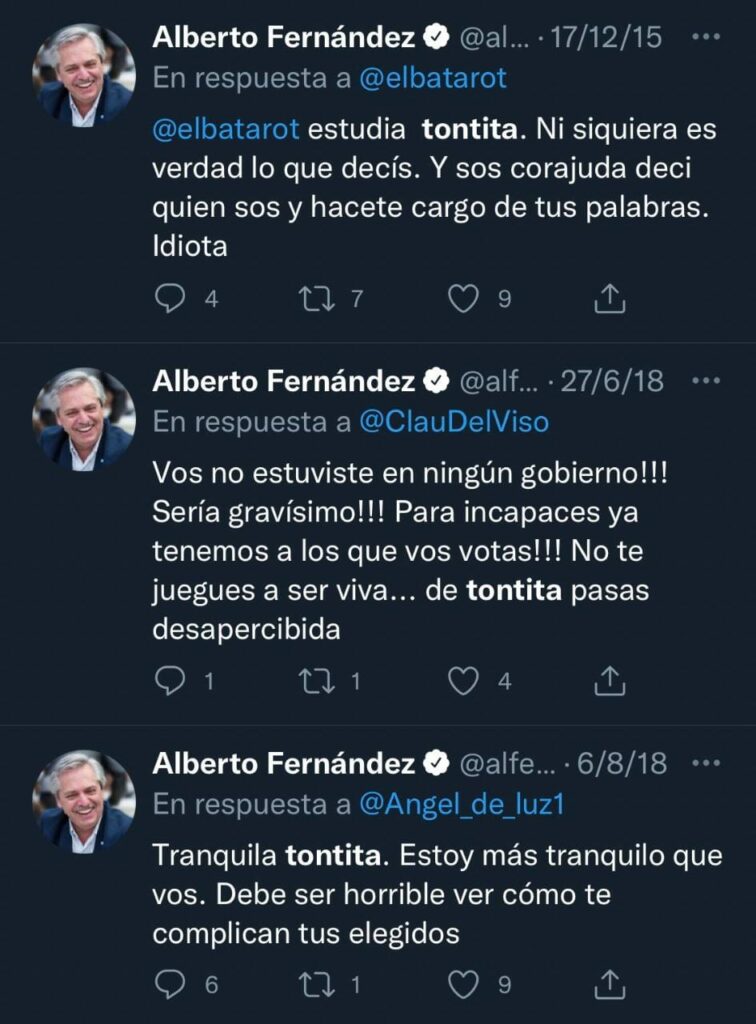This screenshot has width=756, height=1024.
Task: Reply to the tweet answering @Angel_de_luz1
Action: [x=171, y=984]
